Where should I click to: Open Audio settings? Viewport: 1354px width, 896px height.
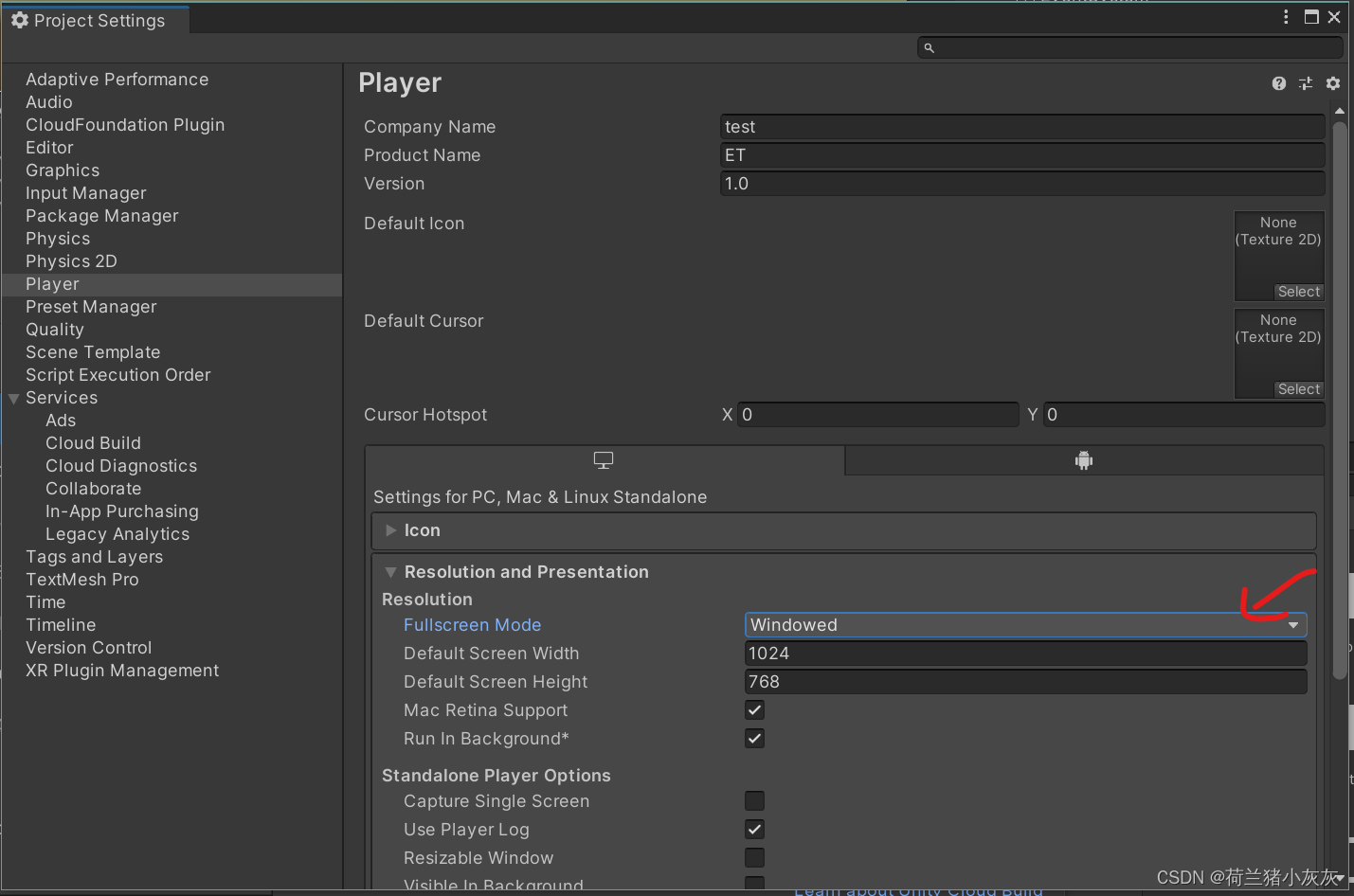[x=49, y=102]
